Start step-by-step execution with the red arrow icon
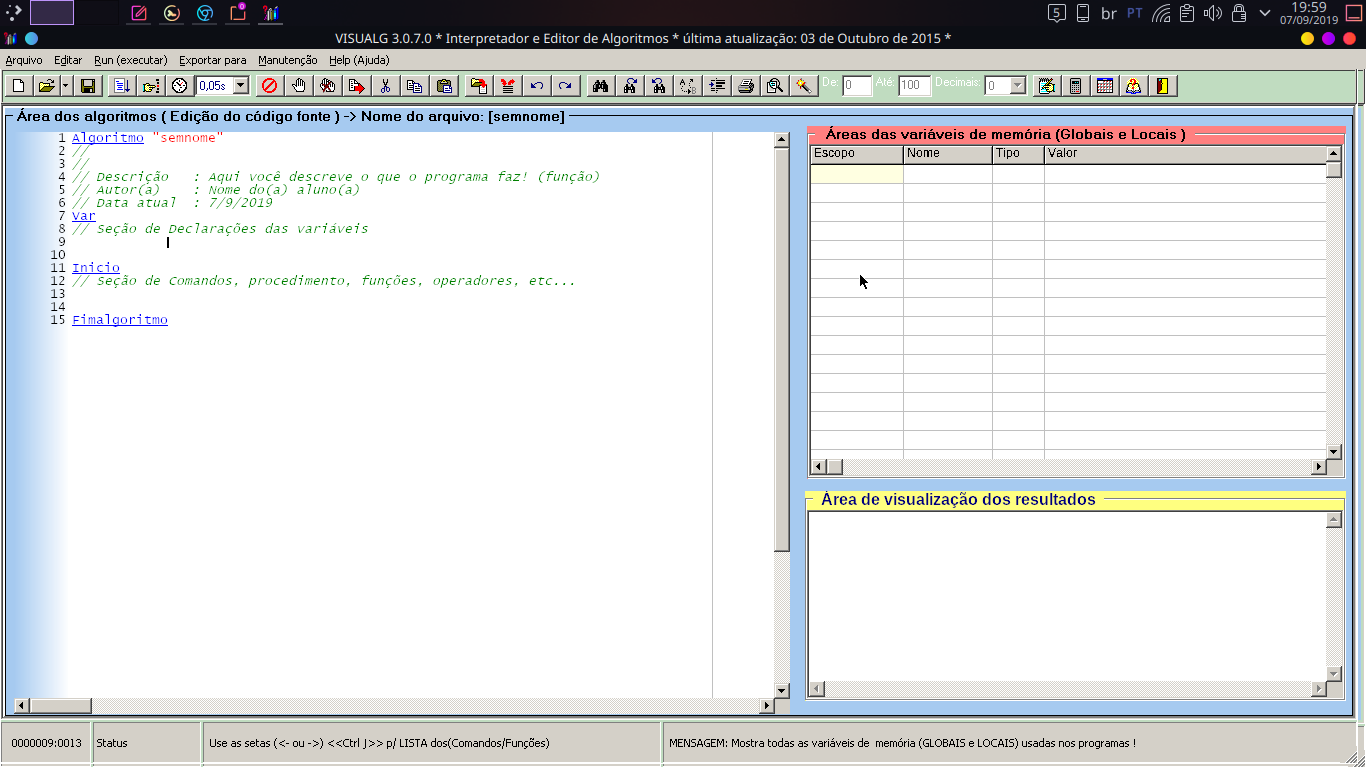This screenshot has width=1366, height=768. coord(357,86)
